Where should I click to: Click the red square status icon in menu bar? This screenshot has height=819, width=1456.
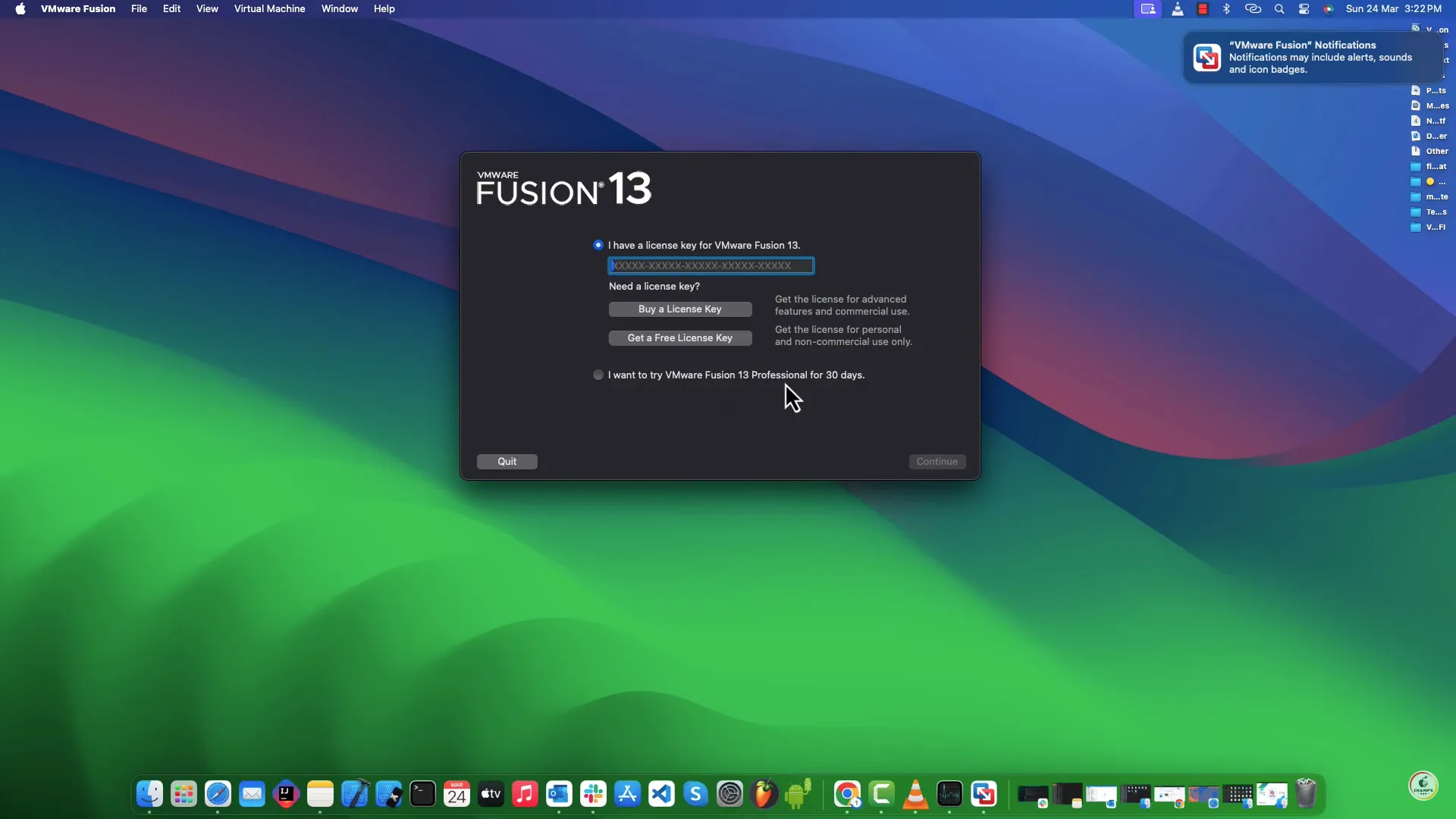pos(1203,9)
